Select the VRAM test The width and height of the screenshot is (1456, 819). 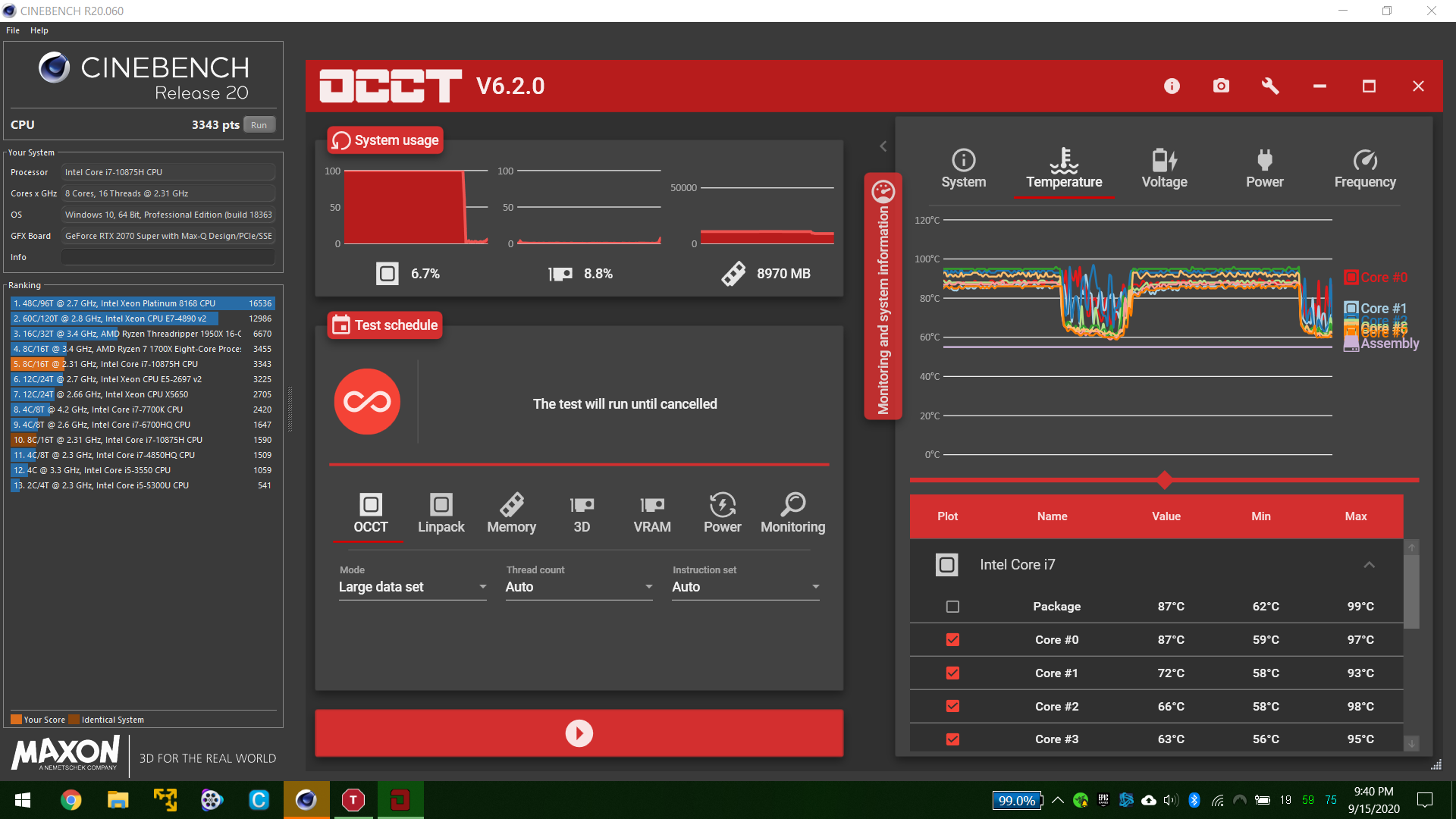pyautogui.click(x=652, y=514)
